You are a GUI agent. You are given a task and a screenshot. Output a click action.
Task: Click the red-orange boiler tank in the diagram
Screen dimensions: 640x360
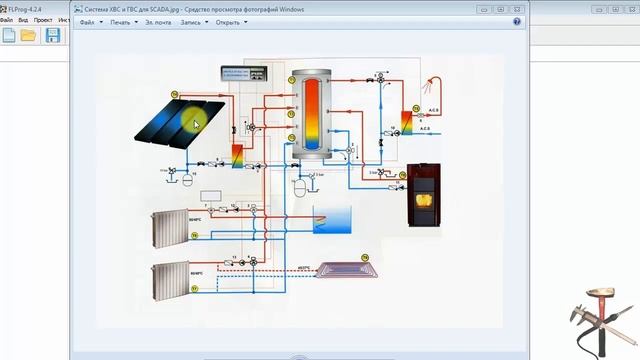pyautogui.click(x=312, y=114)
